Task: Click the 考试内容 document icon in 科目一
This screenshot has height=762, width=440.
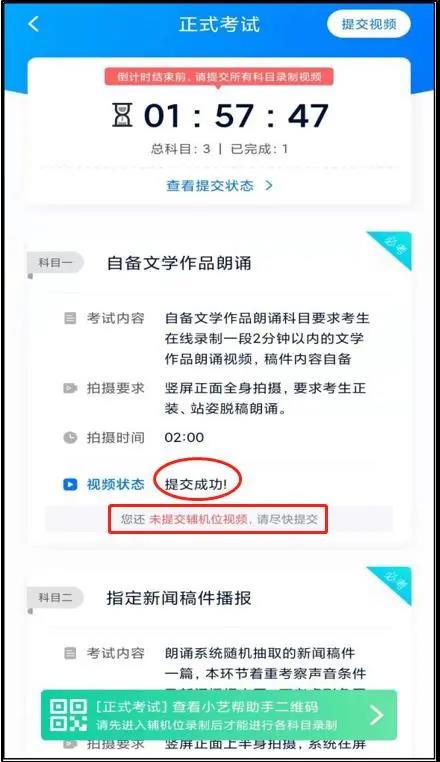Action: [x=70, y=318]
